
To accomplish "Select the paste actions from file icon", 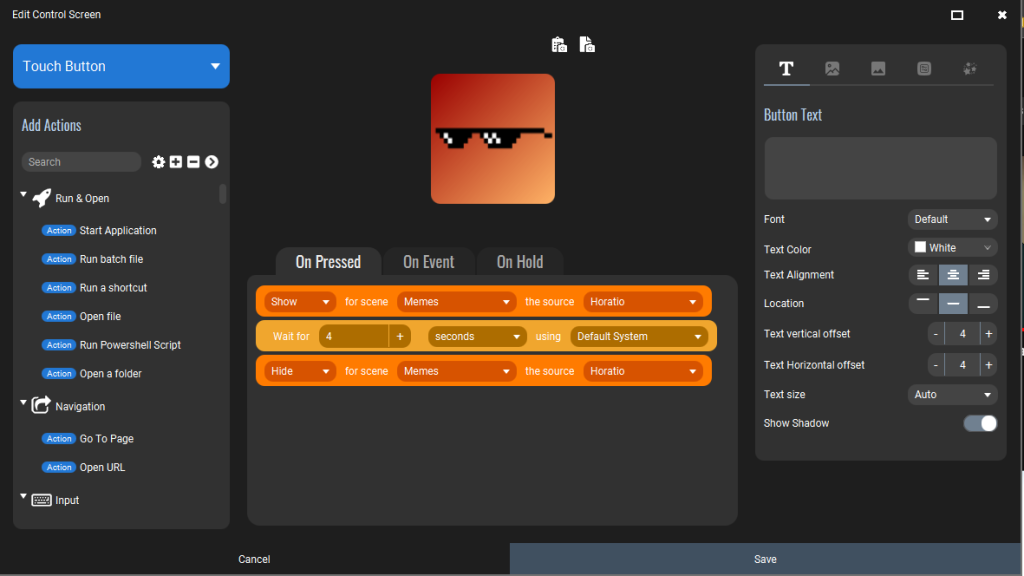I will tap(587, 44).
